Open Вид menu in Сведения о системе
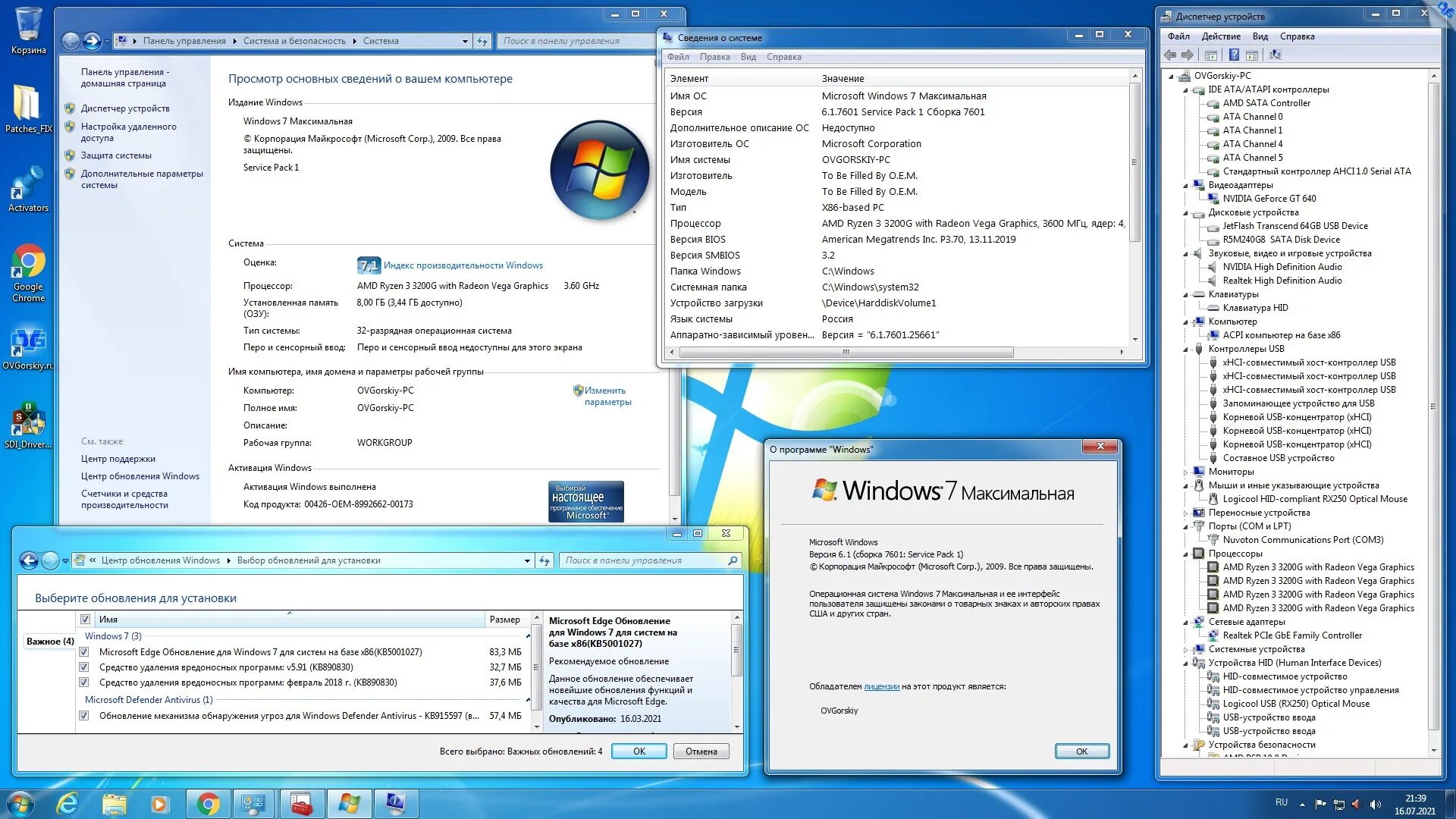The width and height of the screenshot is (1456, 819). pyautogui.click(x=748, y=57)
